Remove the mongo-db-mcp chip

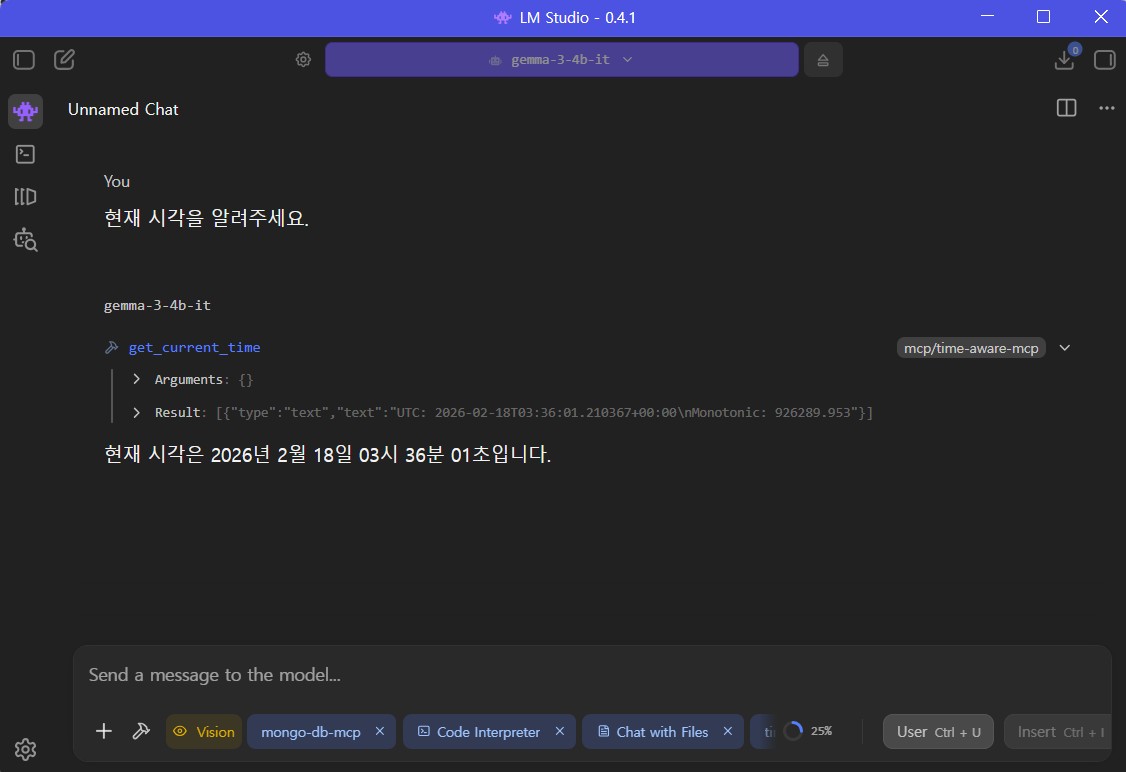pos(380,731)
